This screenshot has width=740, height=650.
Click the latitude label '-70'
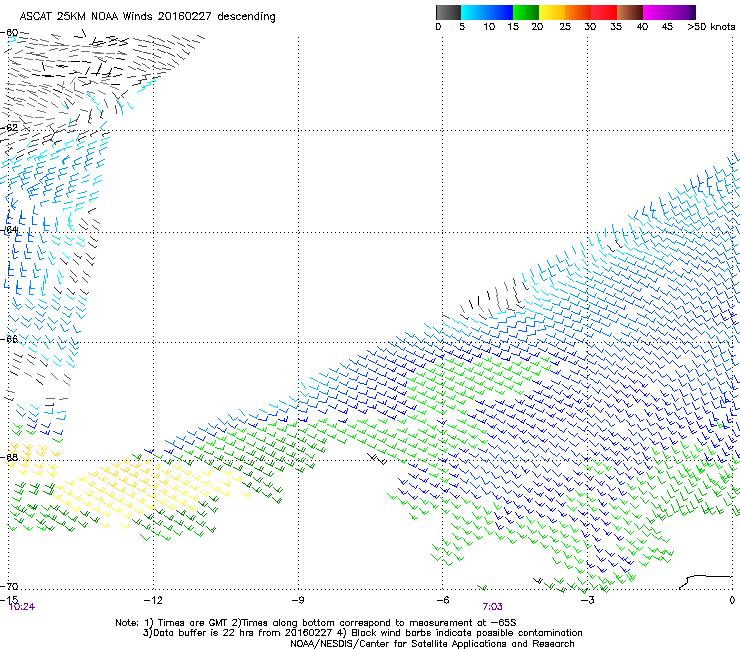point(9,586)
